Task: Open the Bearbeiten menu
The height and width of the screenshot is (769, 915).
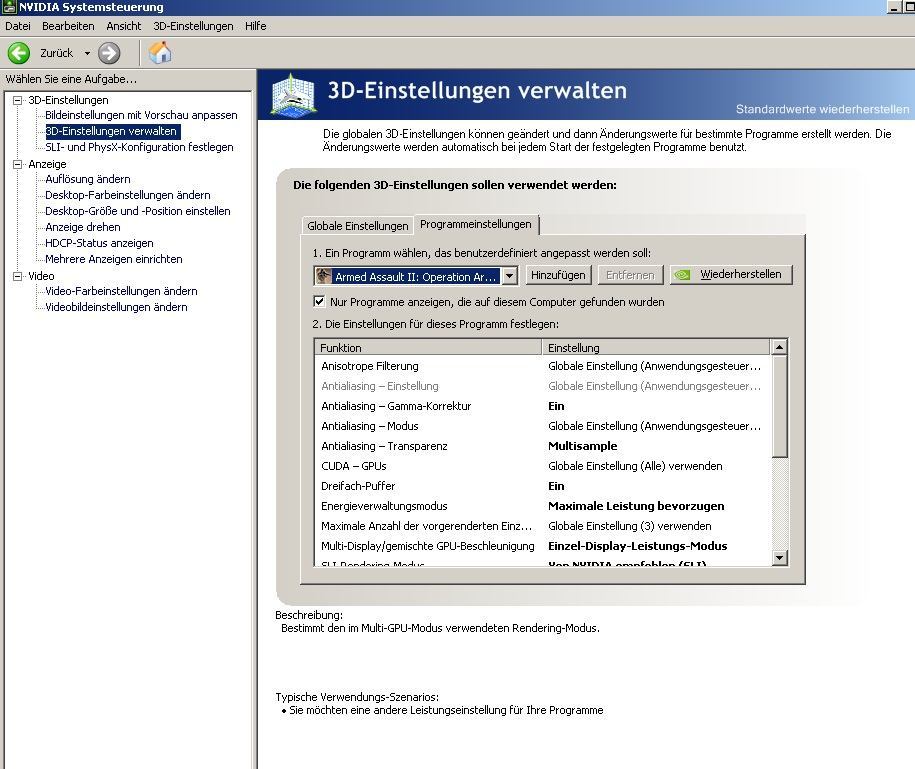Action: pyautogui.click(x=68, y=26)
